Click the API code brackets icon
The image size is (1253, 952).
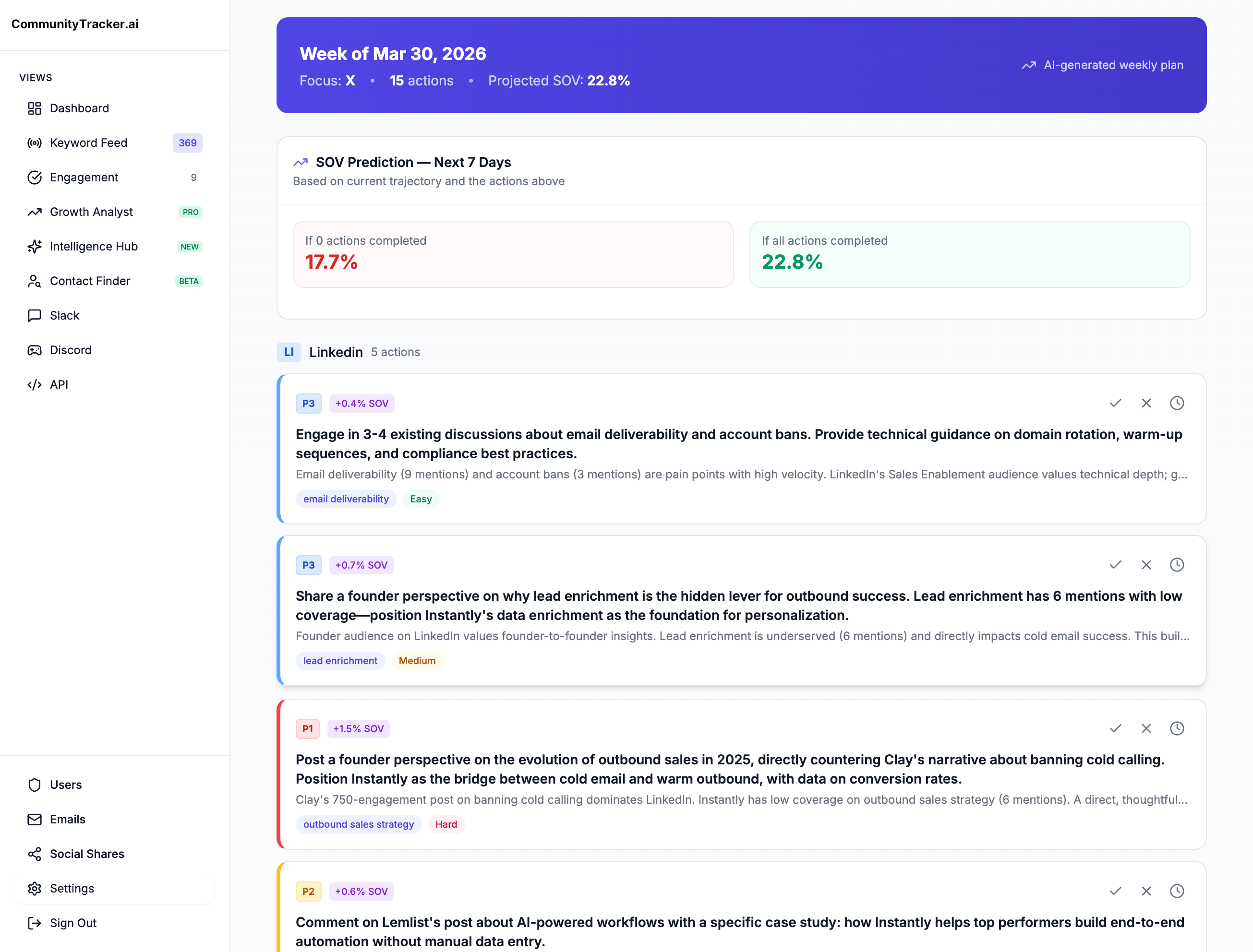pos(35,385)
